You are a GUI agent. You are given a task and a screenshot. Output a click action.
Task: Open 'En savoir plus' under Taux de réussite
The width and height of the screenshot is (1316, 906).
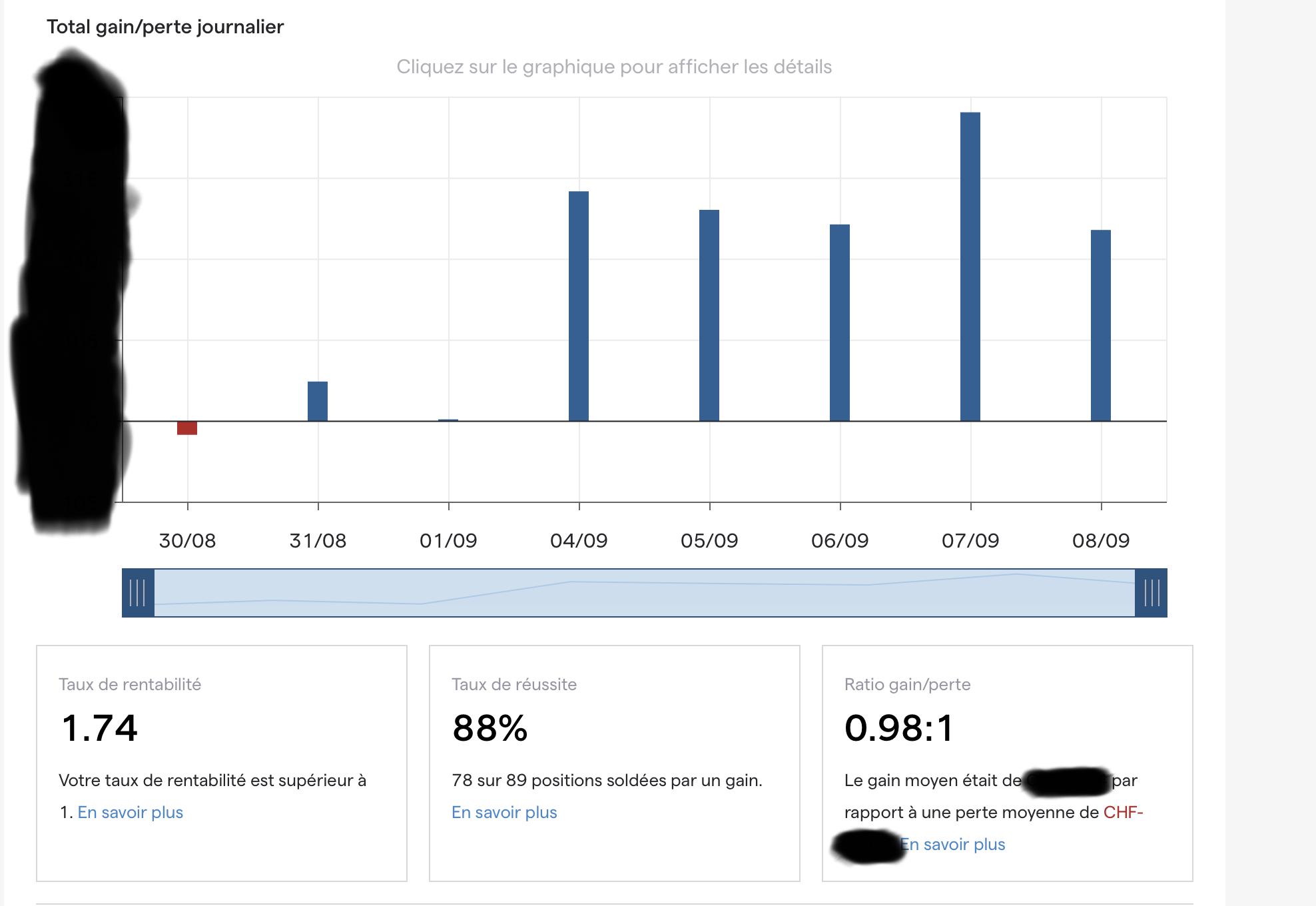click(x=504, y=812)
